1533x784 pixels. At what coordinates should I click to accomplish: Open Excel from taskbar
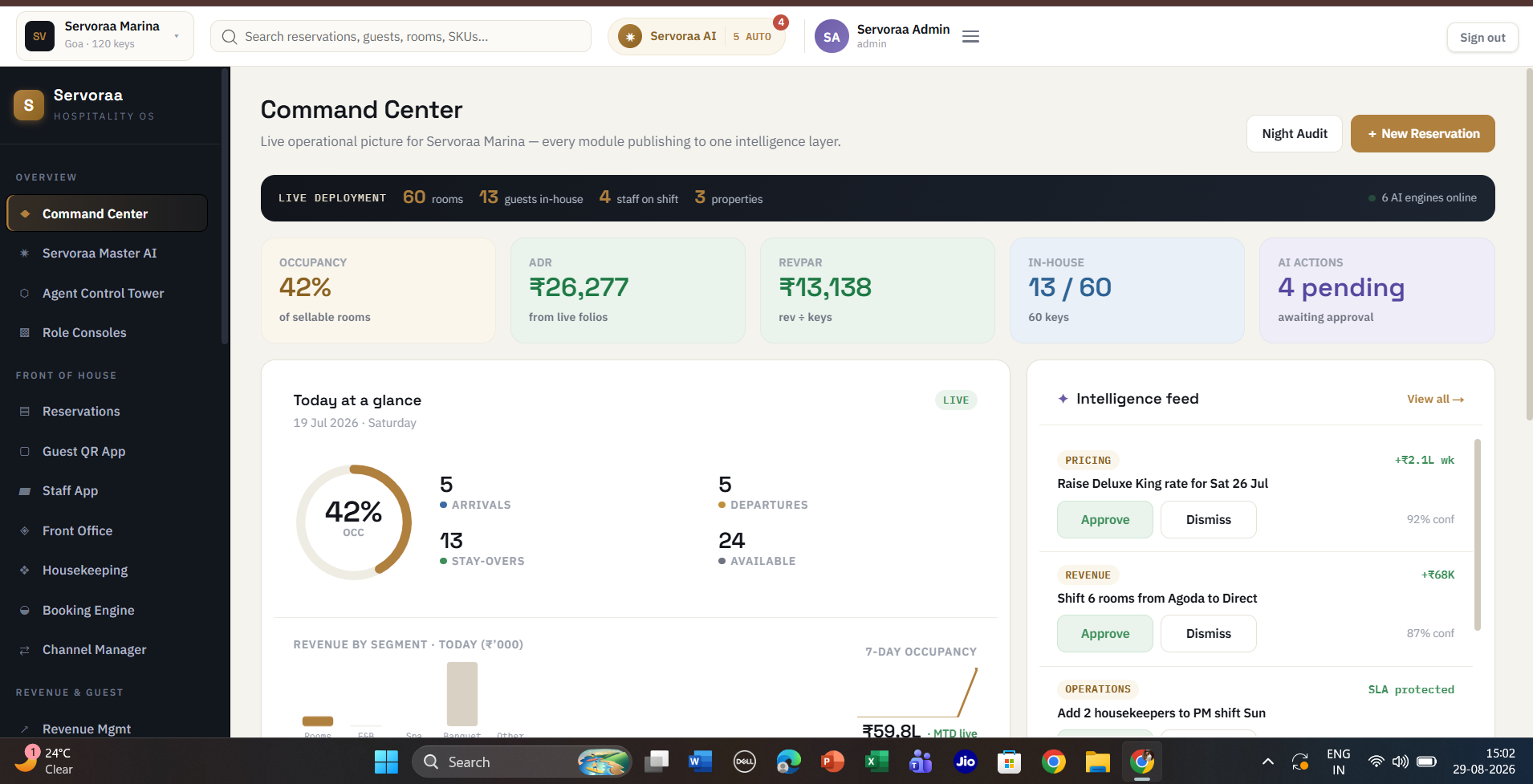(x=876, y=762)
